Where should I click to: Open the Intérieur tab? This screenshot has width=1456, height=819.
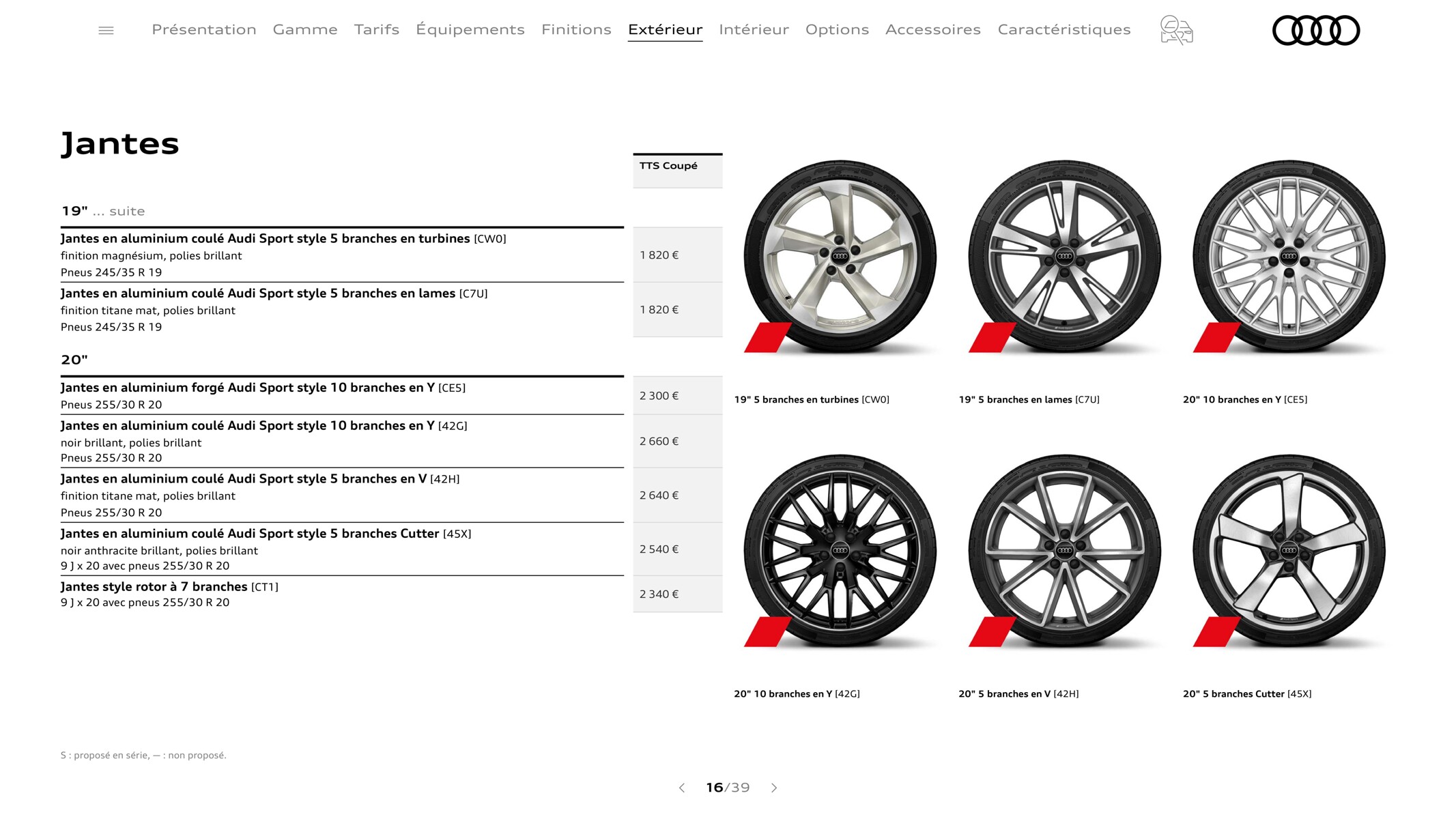[754, 29]
